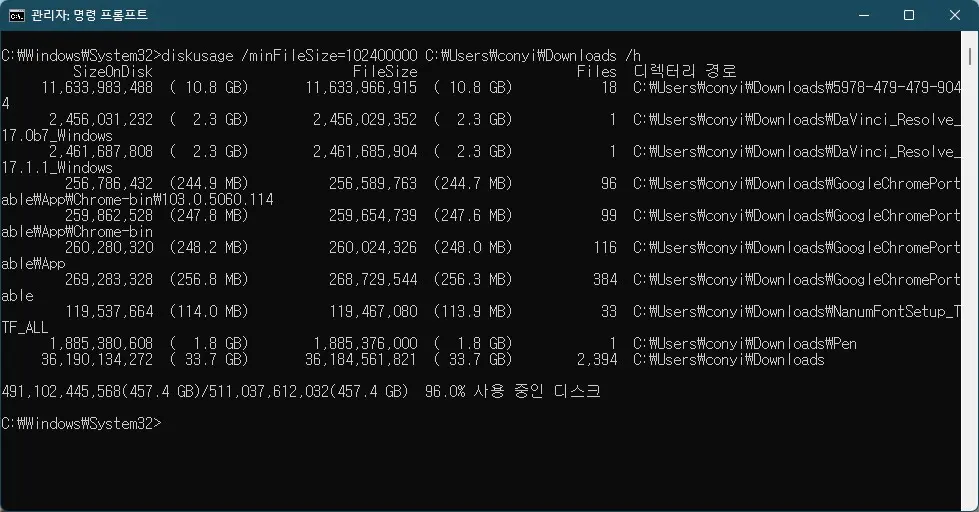
Task: Click the disk capacity '511,037,612,032(457.4 GB)'
Action: (308, 391)
